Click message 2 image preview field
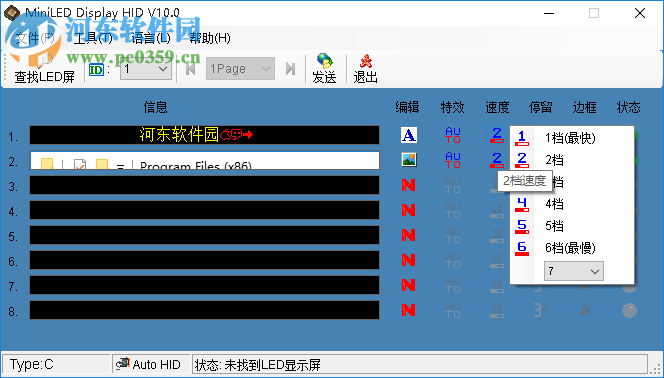Image resolution: width=664 pixels, height=378 pixels. point(205,160)
